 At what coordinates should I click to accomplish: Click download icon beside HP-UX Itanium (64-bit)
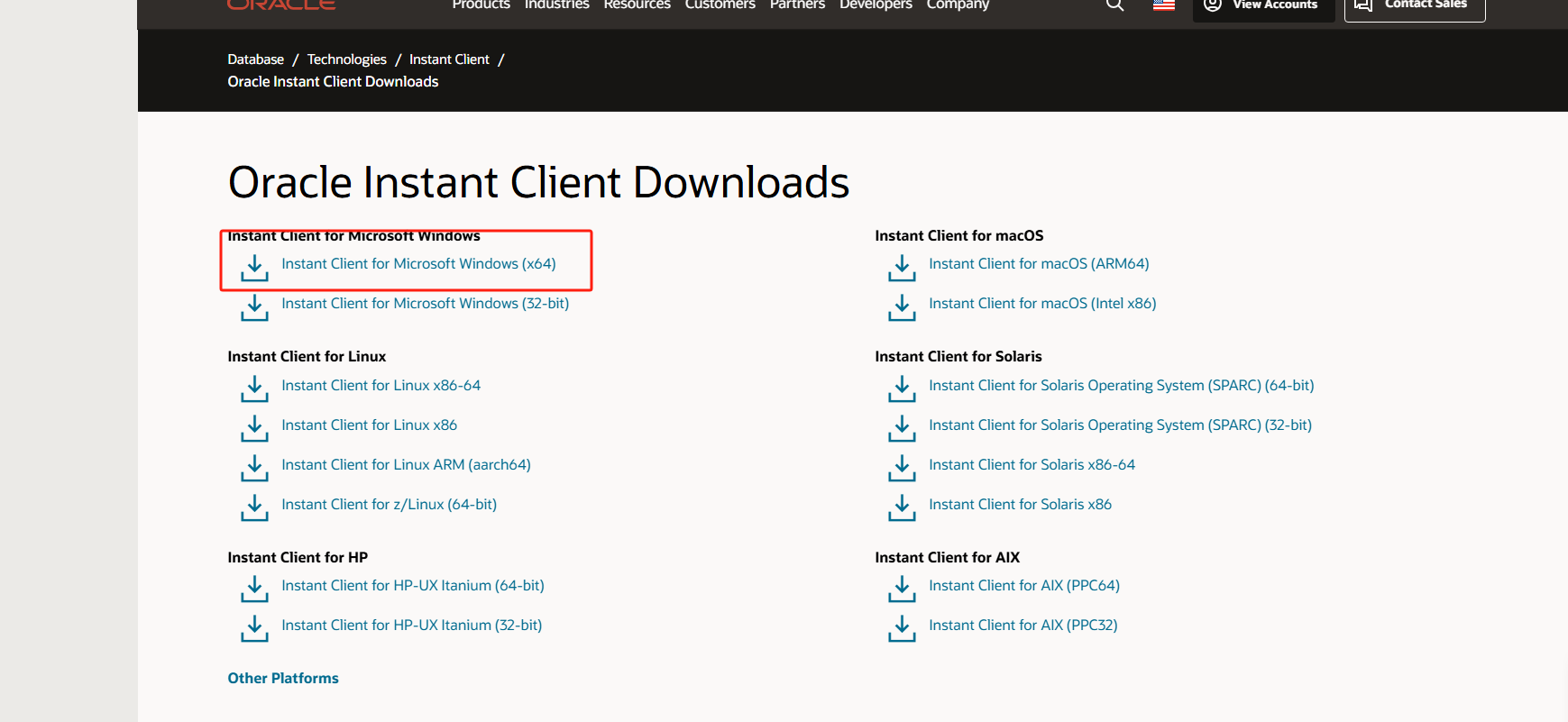tap(254, 589)
